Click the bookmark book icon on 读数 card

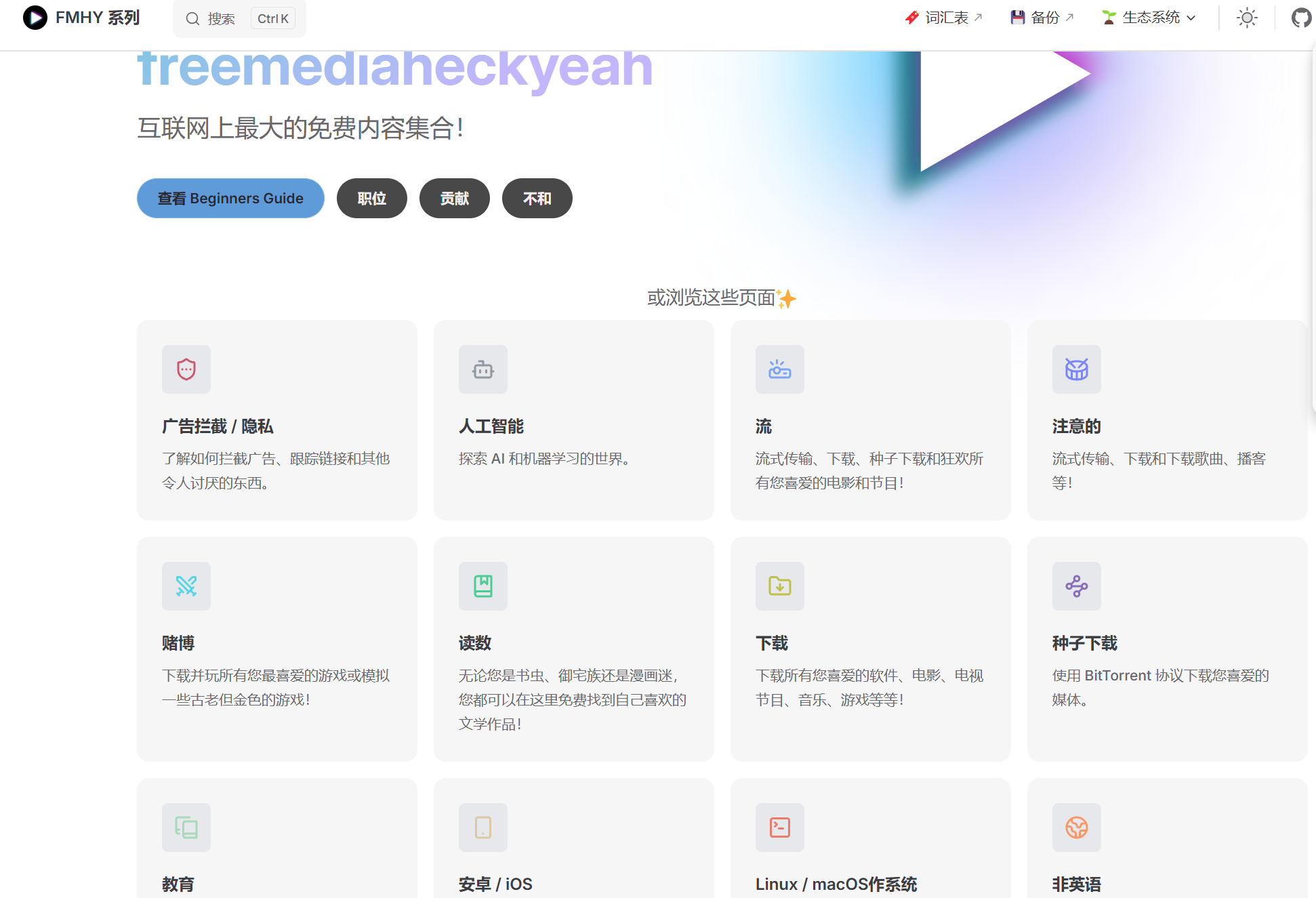(483, 586)
